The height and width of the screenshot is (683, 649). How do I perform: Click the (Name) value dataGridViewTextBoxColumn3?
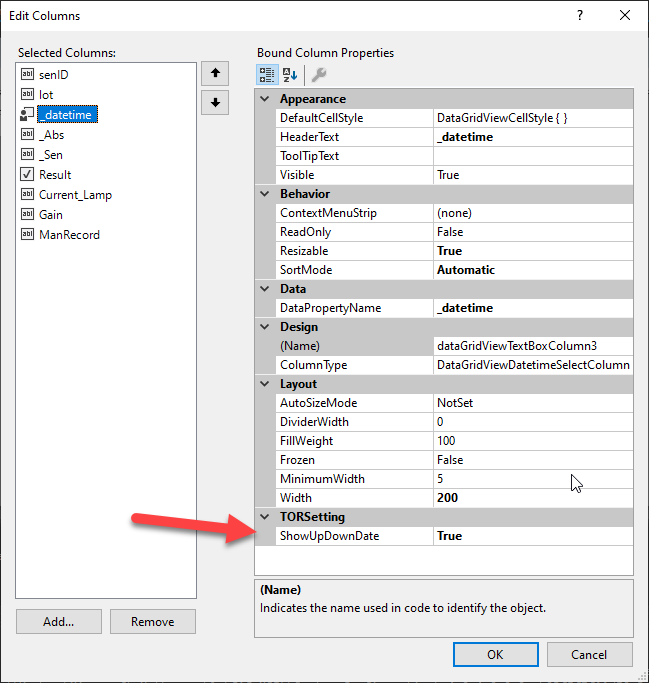tap(533, 346)
